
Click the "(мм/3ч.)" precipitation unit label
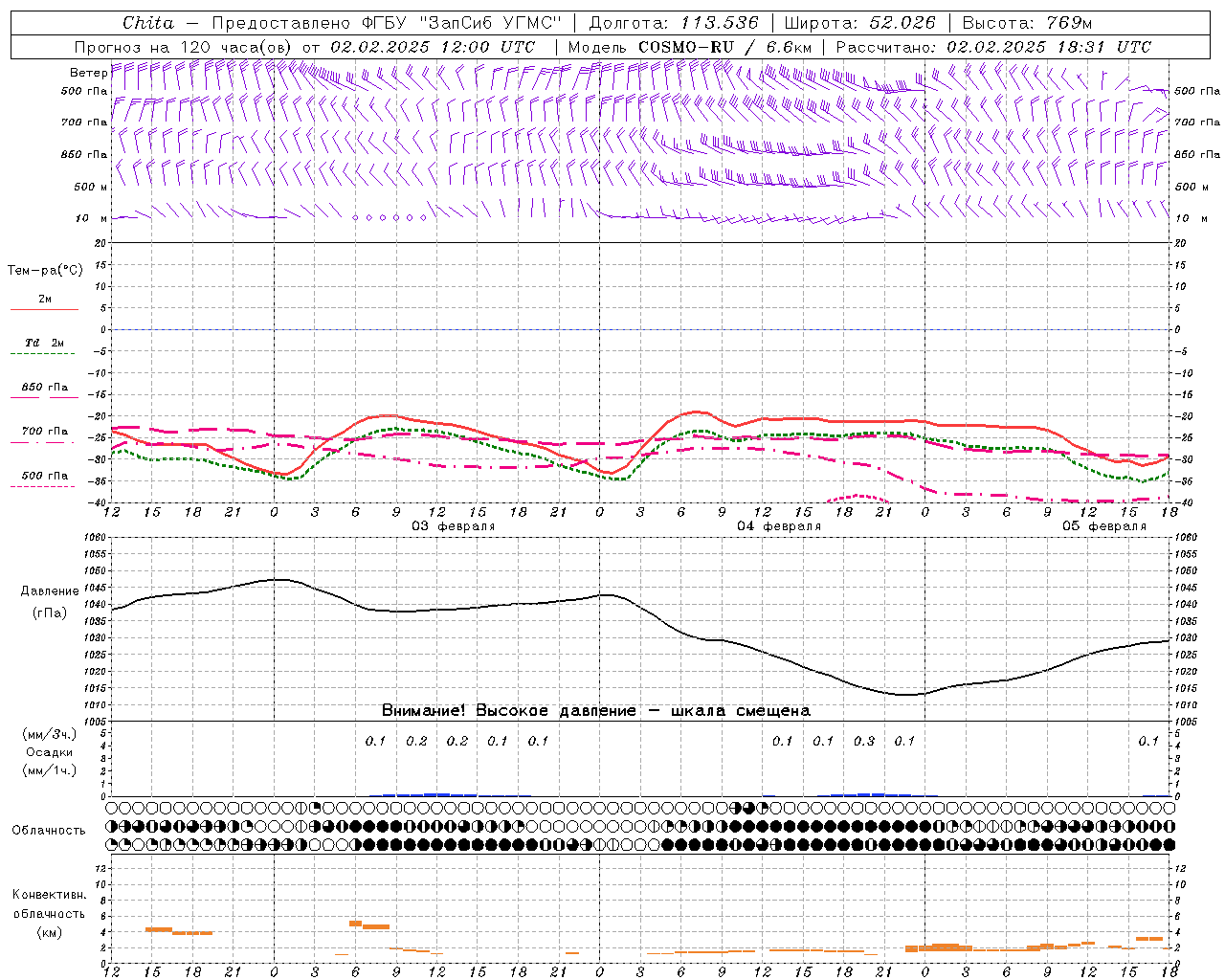tap(50, 734)
